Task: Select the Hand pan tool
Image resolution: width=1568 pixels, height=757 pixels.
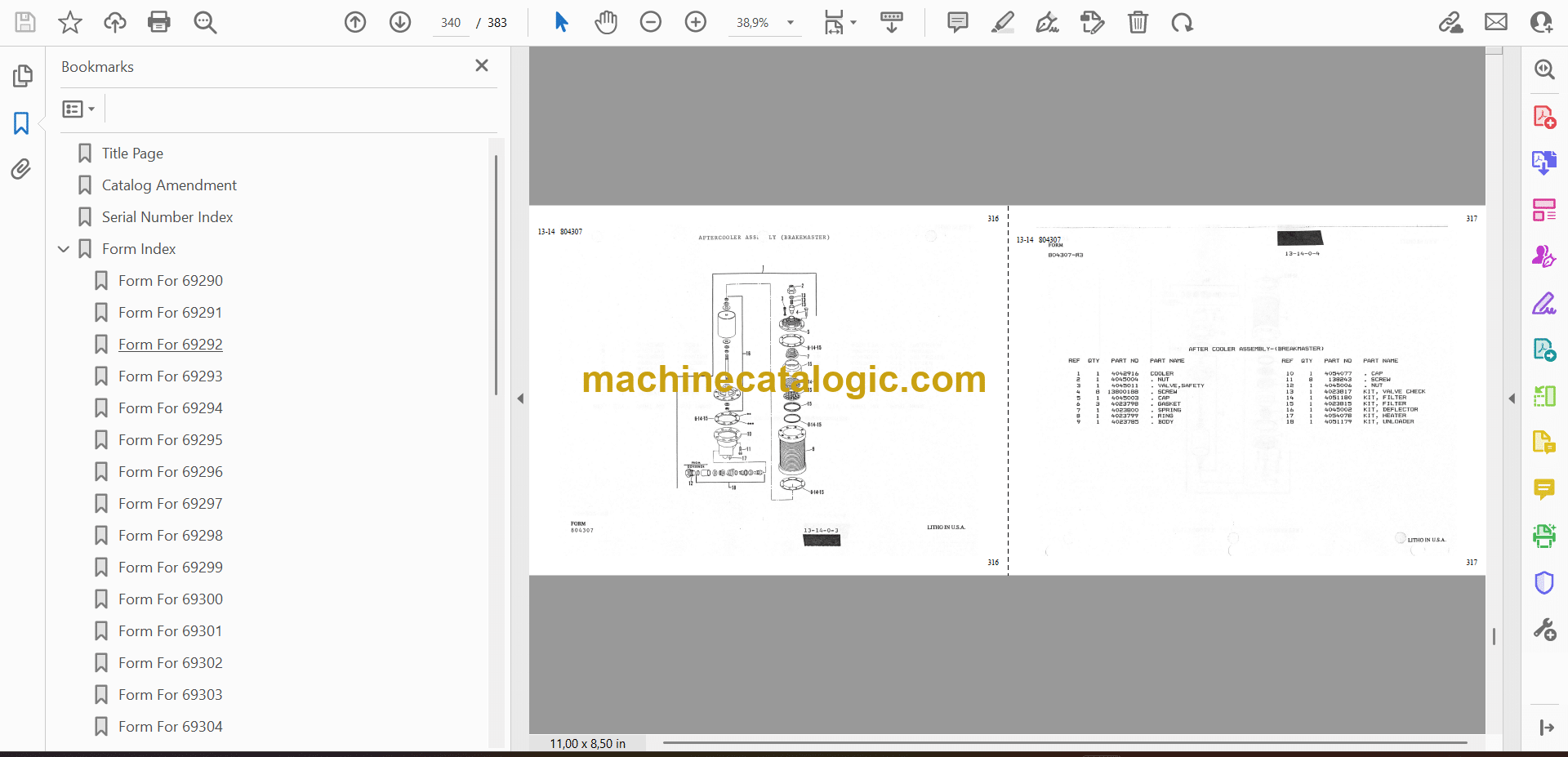Action: point(605,22)
